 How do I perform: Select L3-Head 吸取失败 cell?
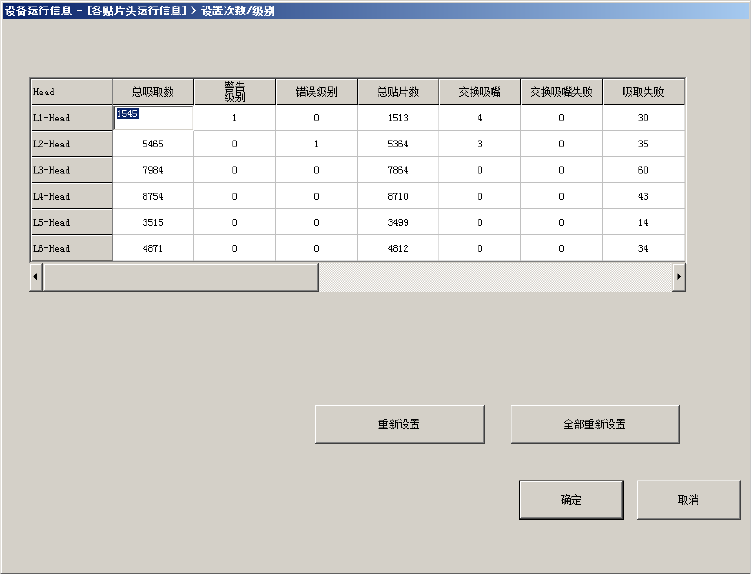pos(643,170)
